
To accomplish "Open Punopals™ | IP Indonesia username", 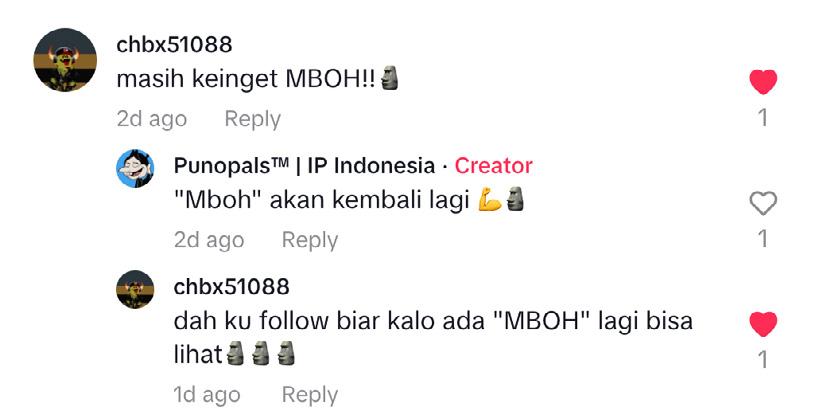I will (304, 166).
